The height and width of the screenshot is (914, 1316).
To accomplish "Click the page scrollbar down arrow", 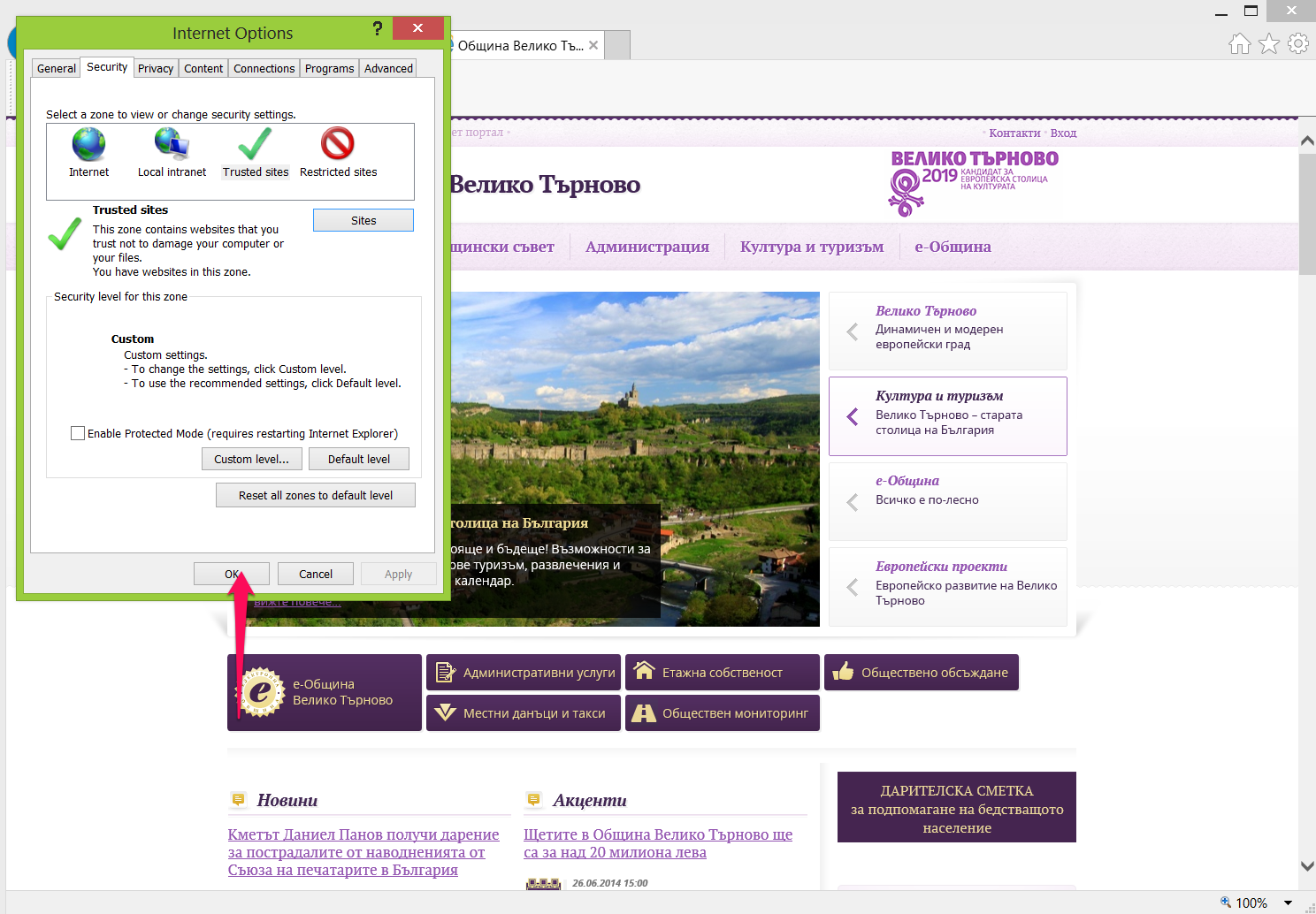I will (1307, 866).
